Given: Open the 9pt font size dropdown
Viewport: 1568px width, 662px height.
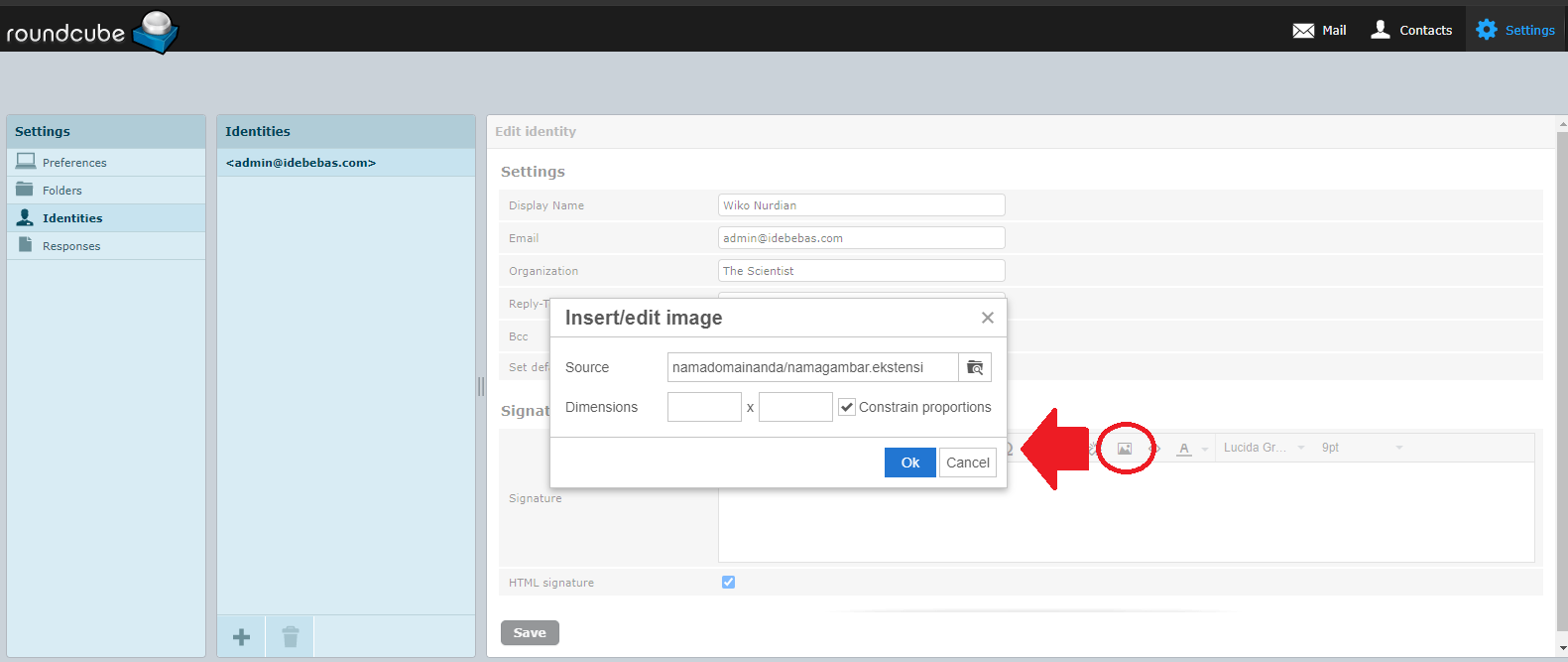Looking at the screenshot, I should 1362,448.
